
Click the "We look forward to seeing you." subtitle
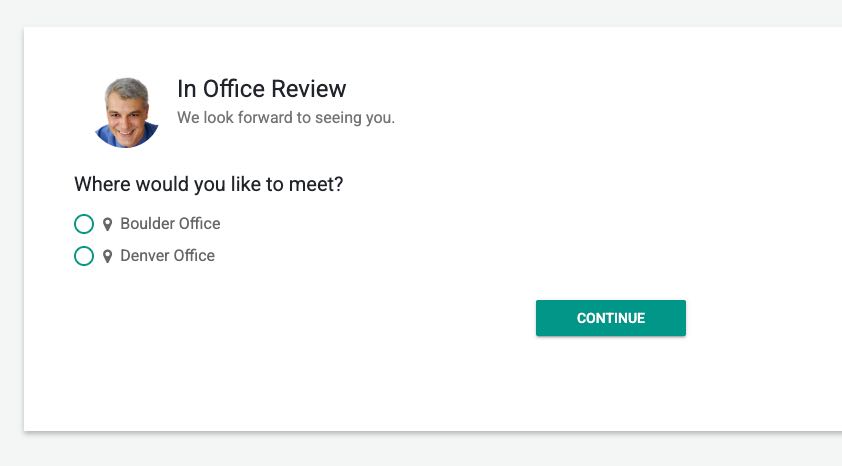[x=286, y=118]
